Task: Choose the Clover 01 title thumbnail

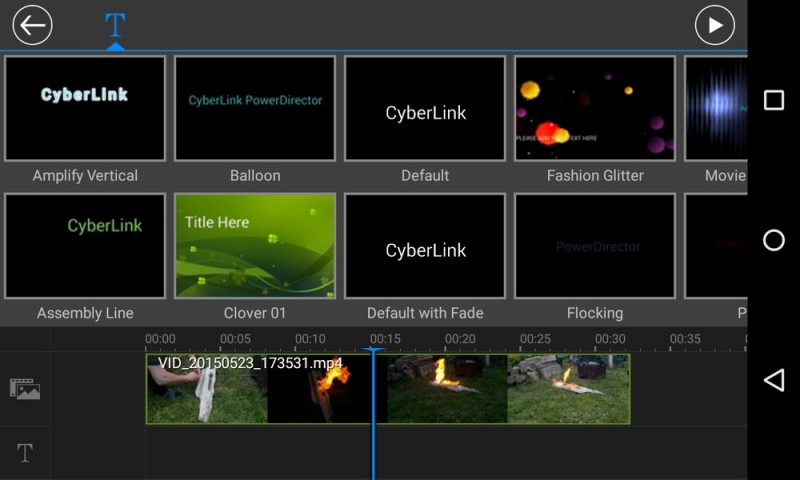Action: click(255, 246)
